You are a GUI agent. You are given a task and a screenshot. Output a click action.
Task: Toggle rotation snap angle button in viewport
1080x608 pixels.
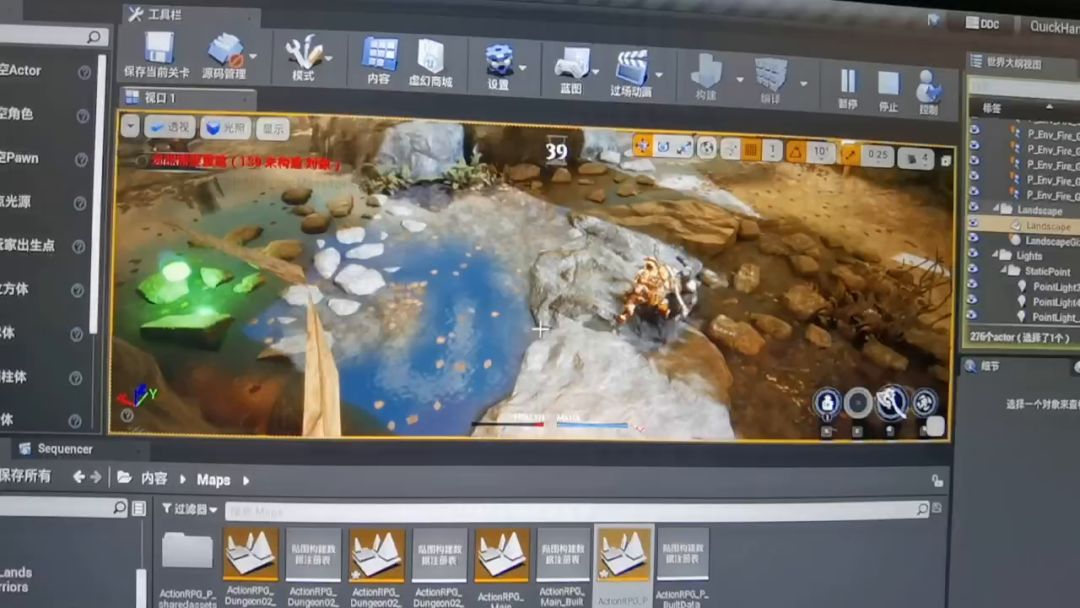tap(795, 151)
